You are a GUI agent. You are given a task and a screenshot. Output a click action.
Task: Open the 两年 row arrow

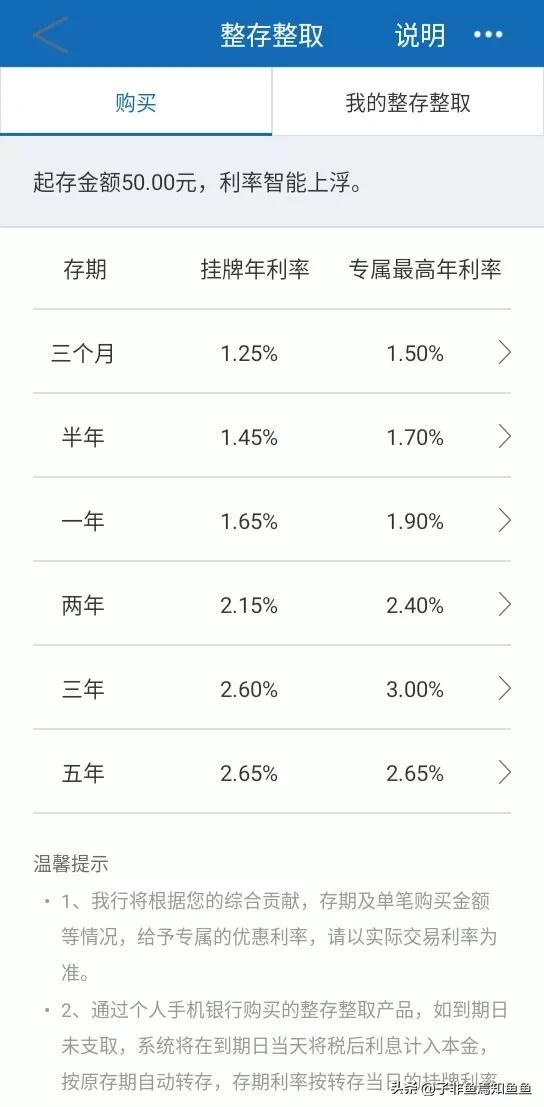point(504,604)
